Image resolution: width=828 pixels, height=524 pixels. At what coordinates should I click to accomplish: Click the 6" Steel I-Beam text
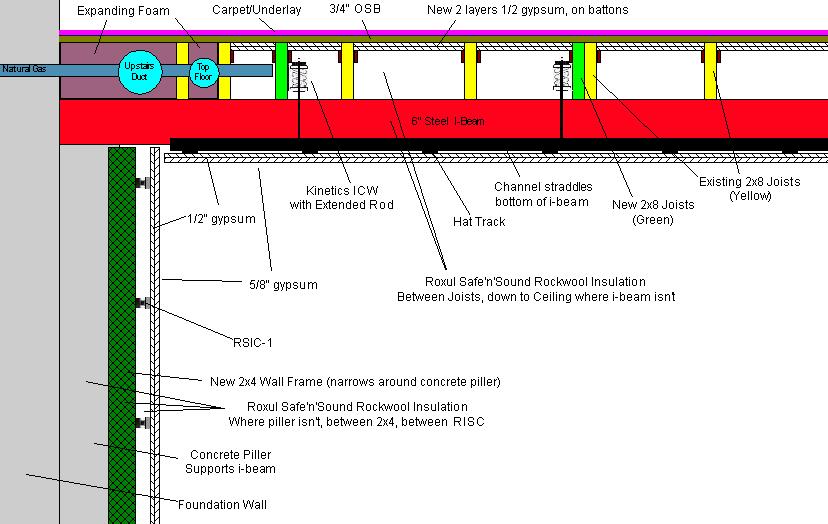(x=421, y=124)
